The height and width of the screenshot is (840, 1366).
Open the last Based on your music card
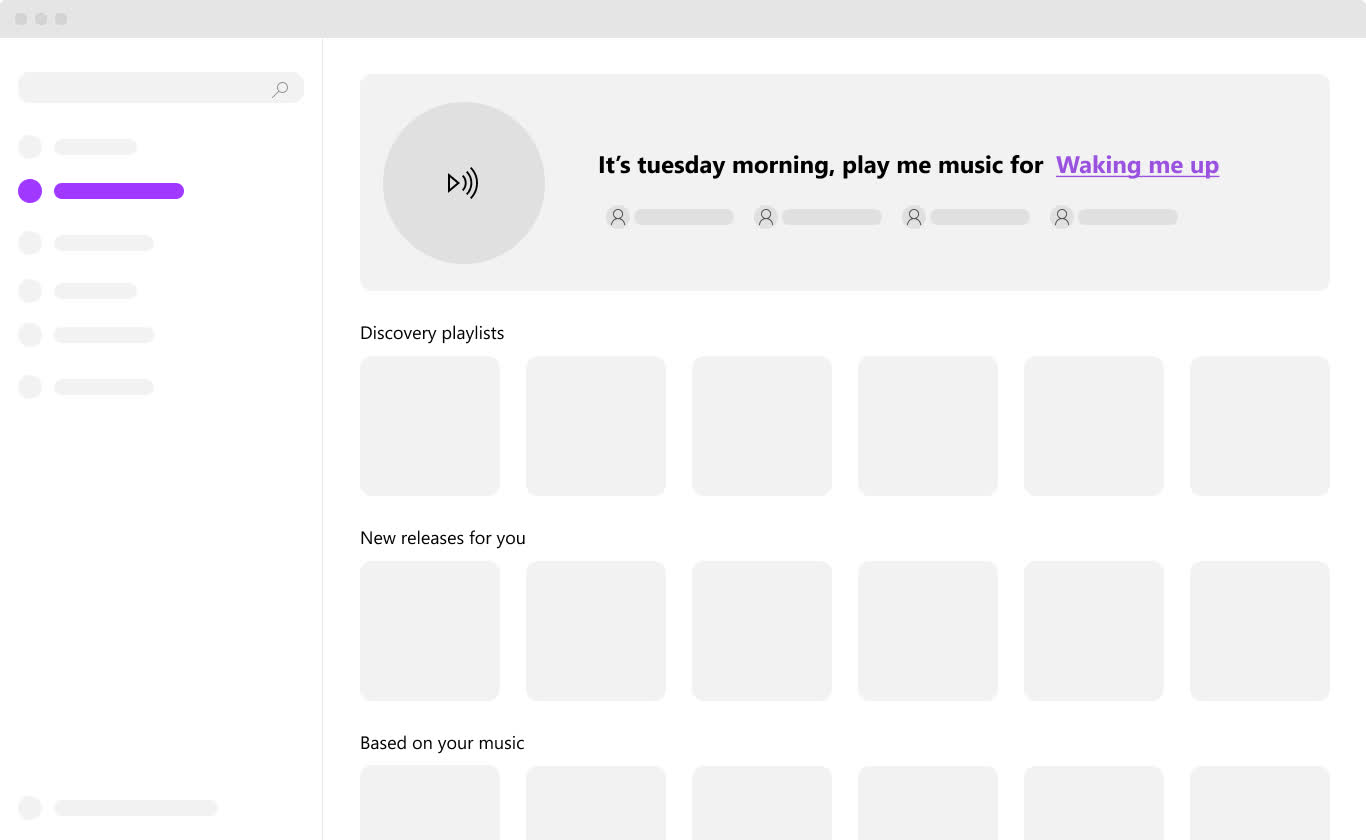point(1260,803)
